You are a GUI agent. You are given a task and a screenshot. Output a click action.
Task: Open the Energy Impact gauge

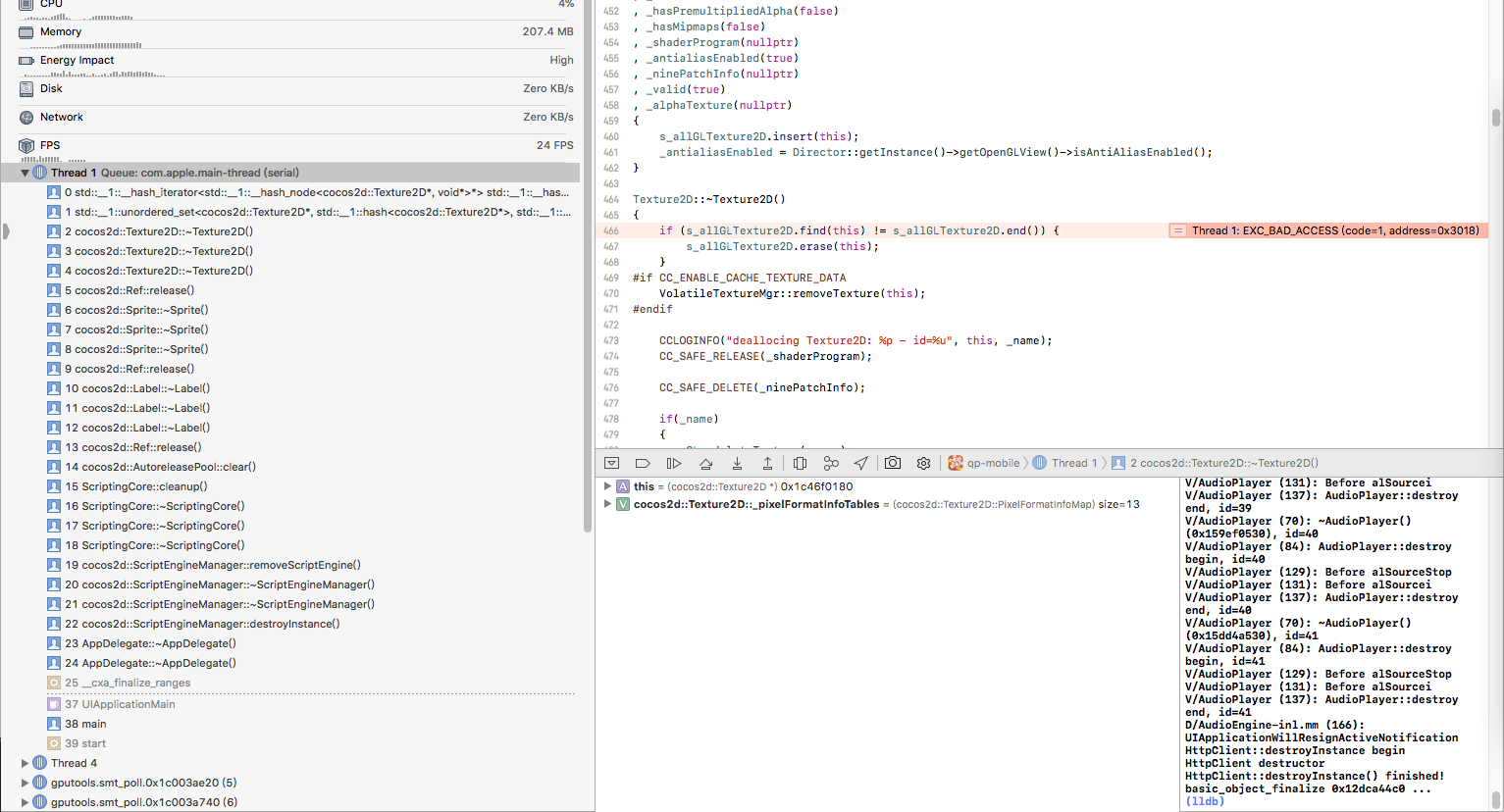296,61
